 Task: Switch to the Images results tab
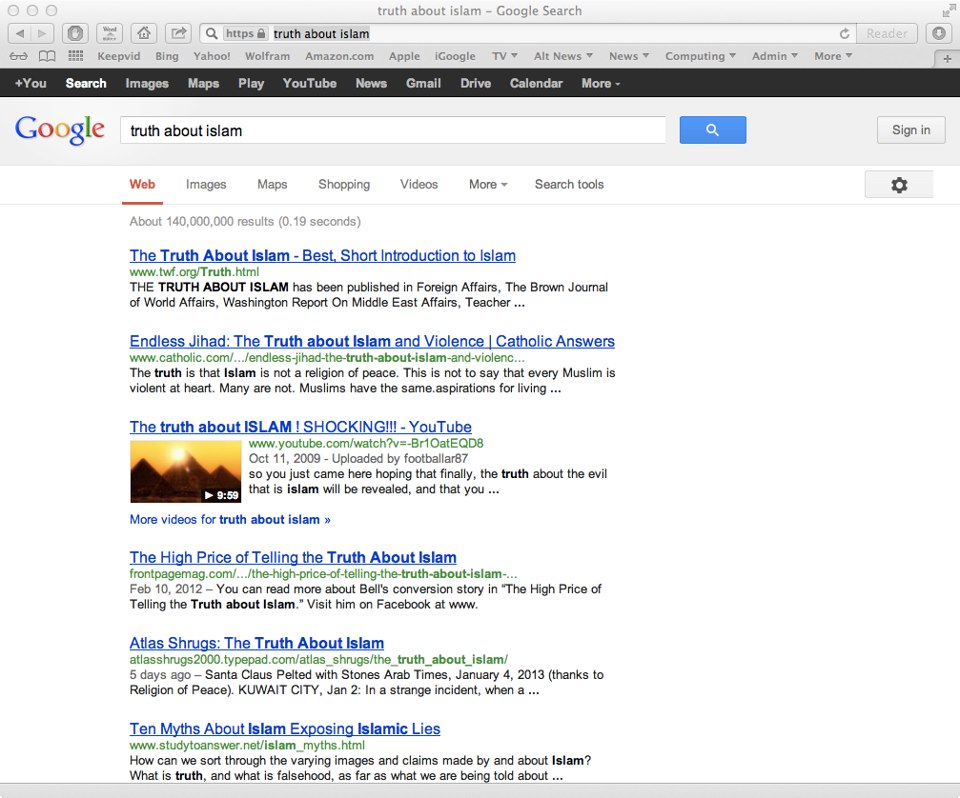(206, 184)
